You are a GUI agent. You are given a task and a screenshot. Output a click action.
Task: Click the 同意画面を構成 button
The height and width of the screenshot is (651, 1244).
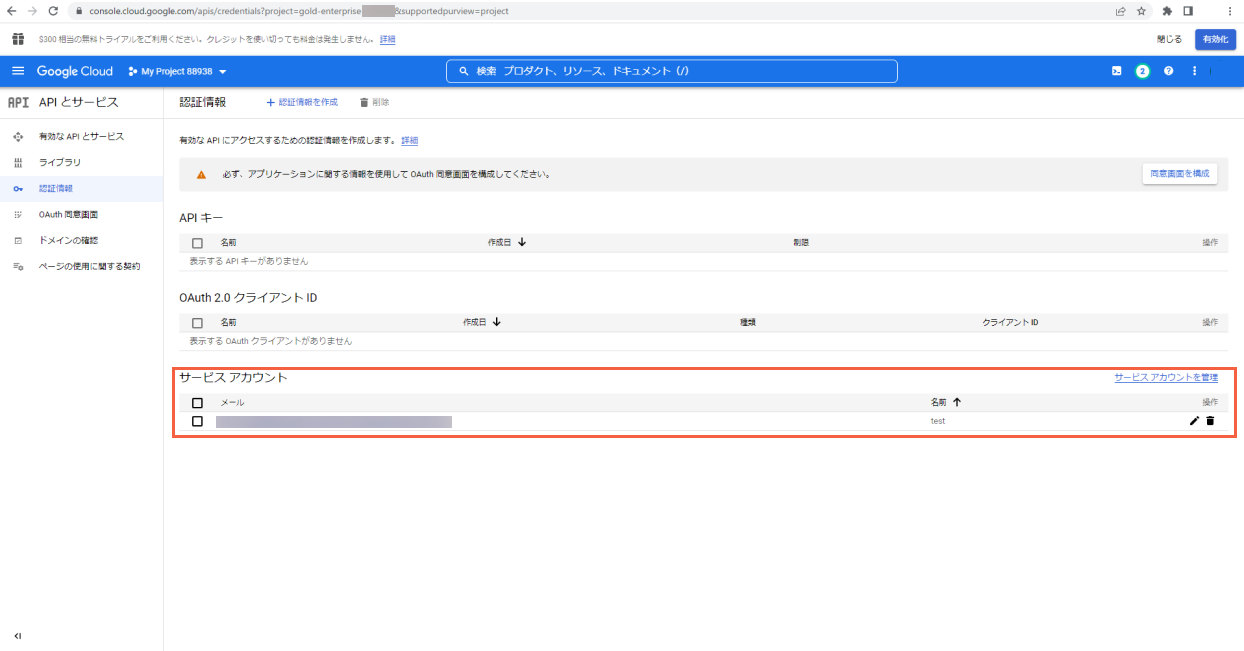(x=1179, y=174)
